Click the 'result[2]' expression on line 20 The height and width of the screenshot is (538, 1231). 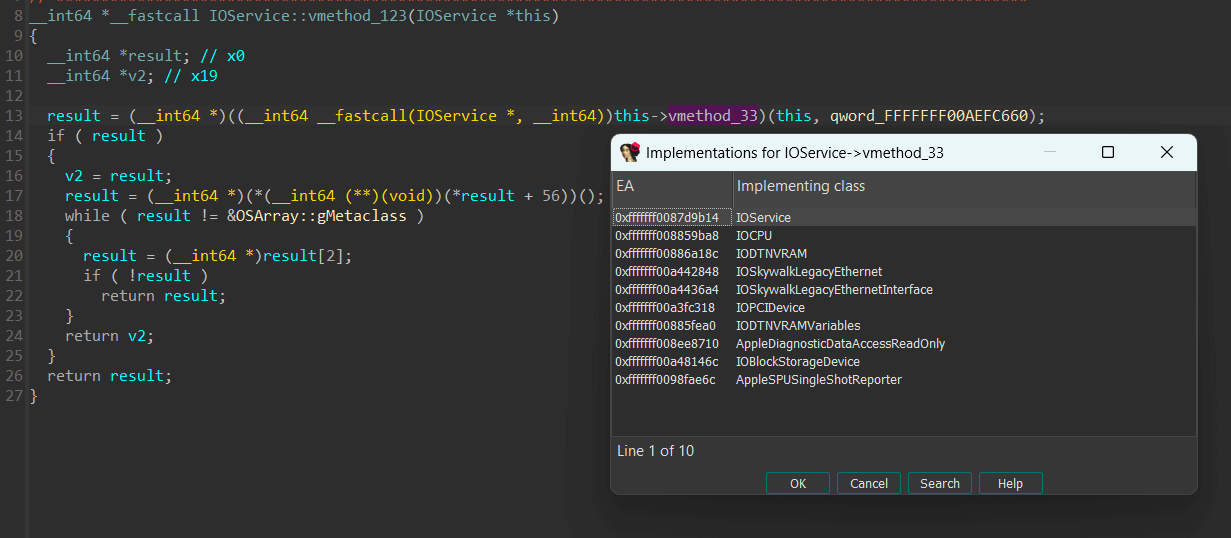point(308,256)
